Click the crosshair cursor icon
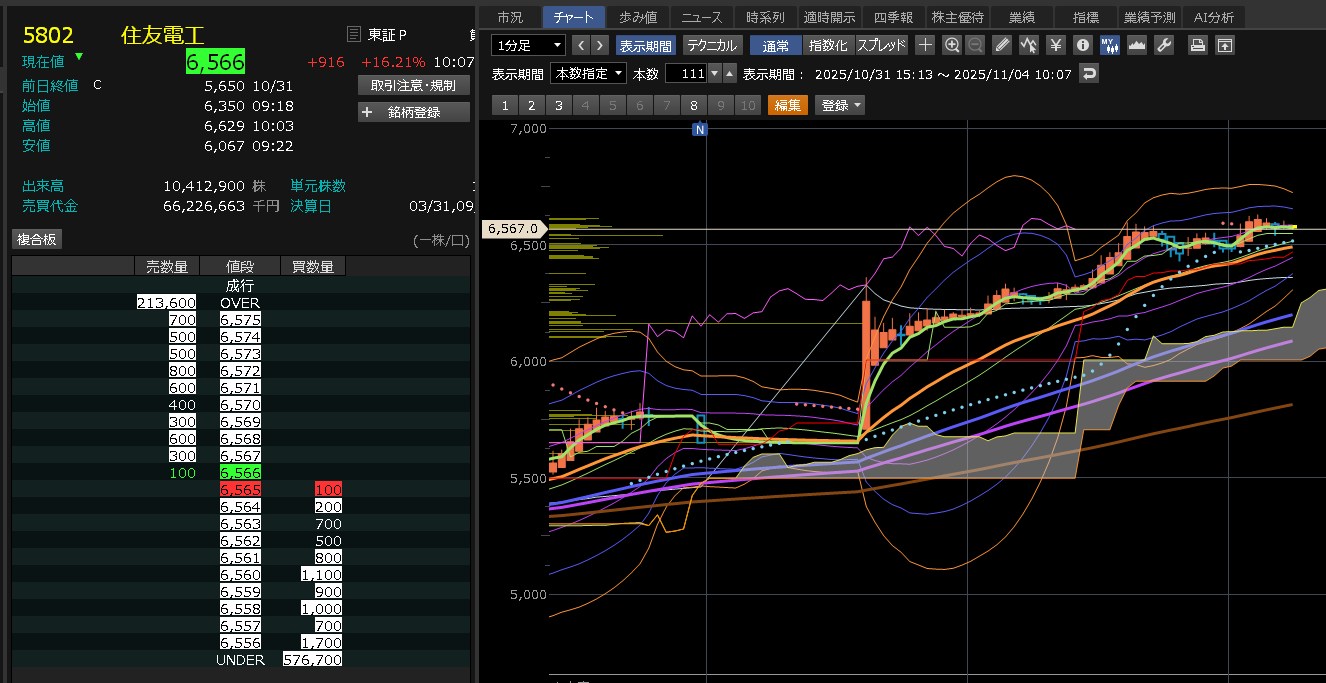Image resolution: width=1326 pixels, height=683 pixels. click(x=926, y=45)
